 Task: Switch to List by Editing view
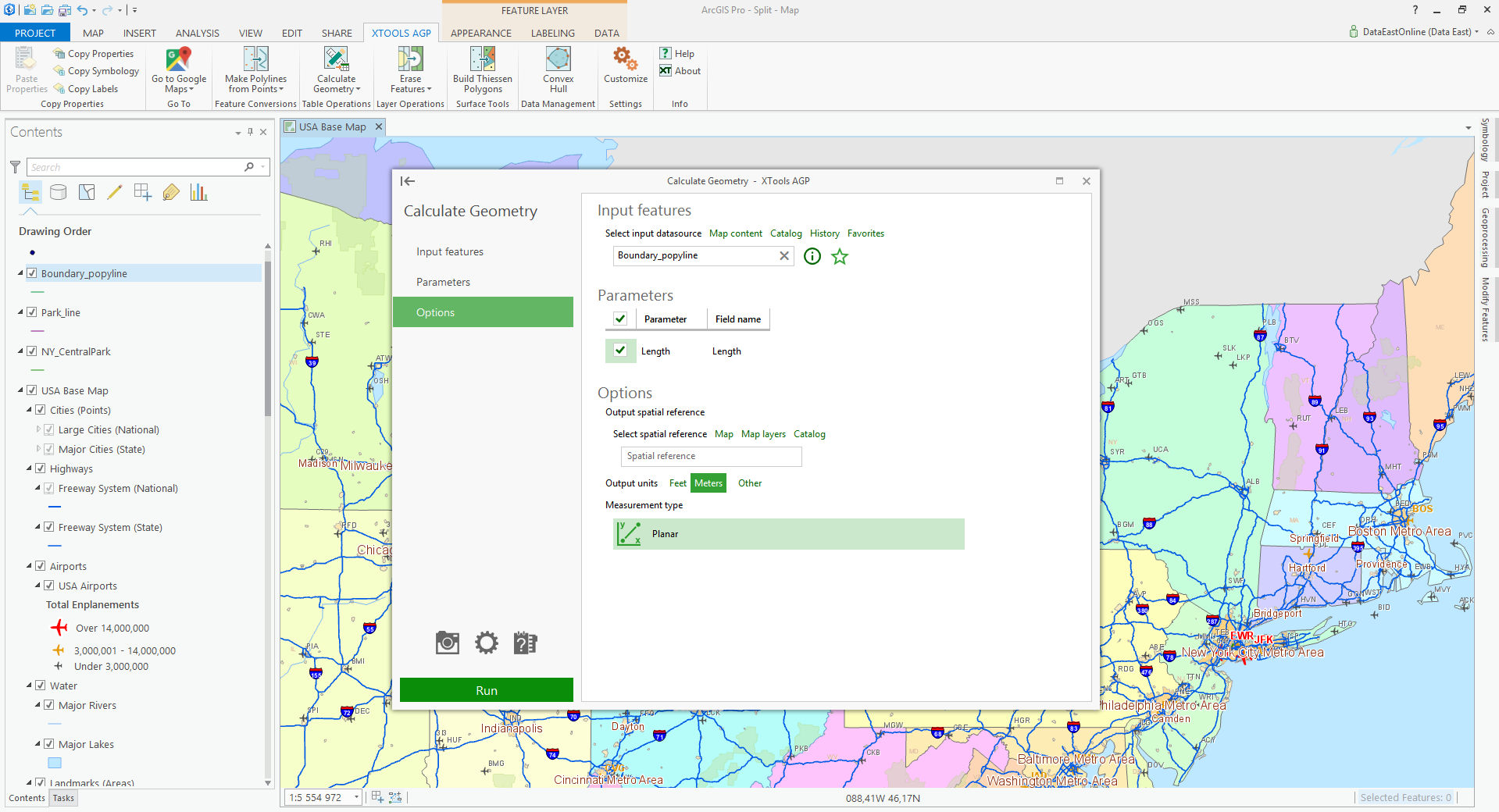pos(115,192)
